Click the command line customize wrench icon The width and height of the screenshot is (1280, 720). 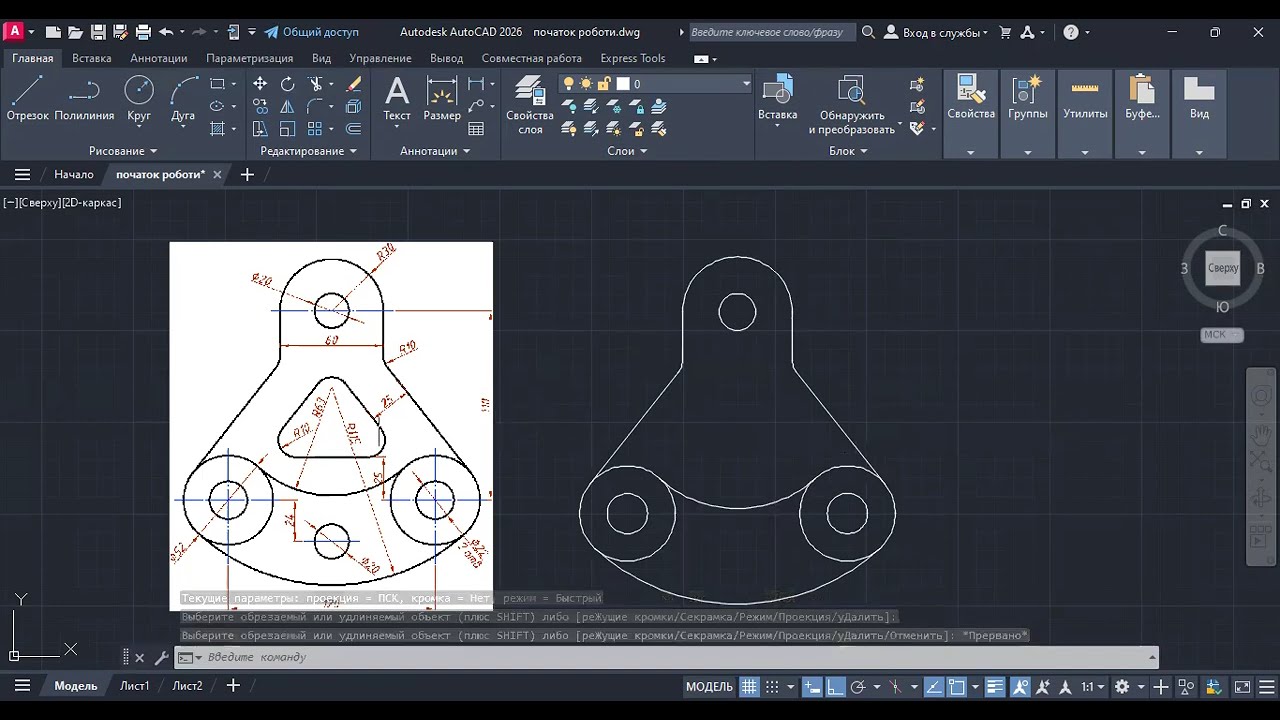(161, 658)
